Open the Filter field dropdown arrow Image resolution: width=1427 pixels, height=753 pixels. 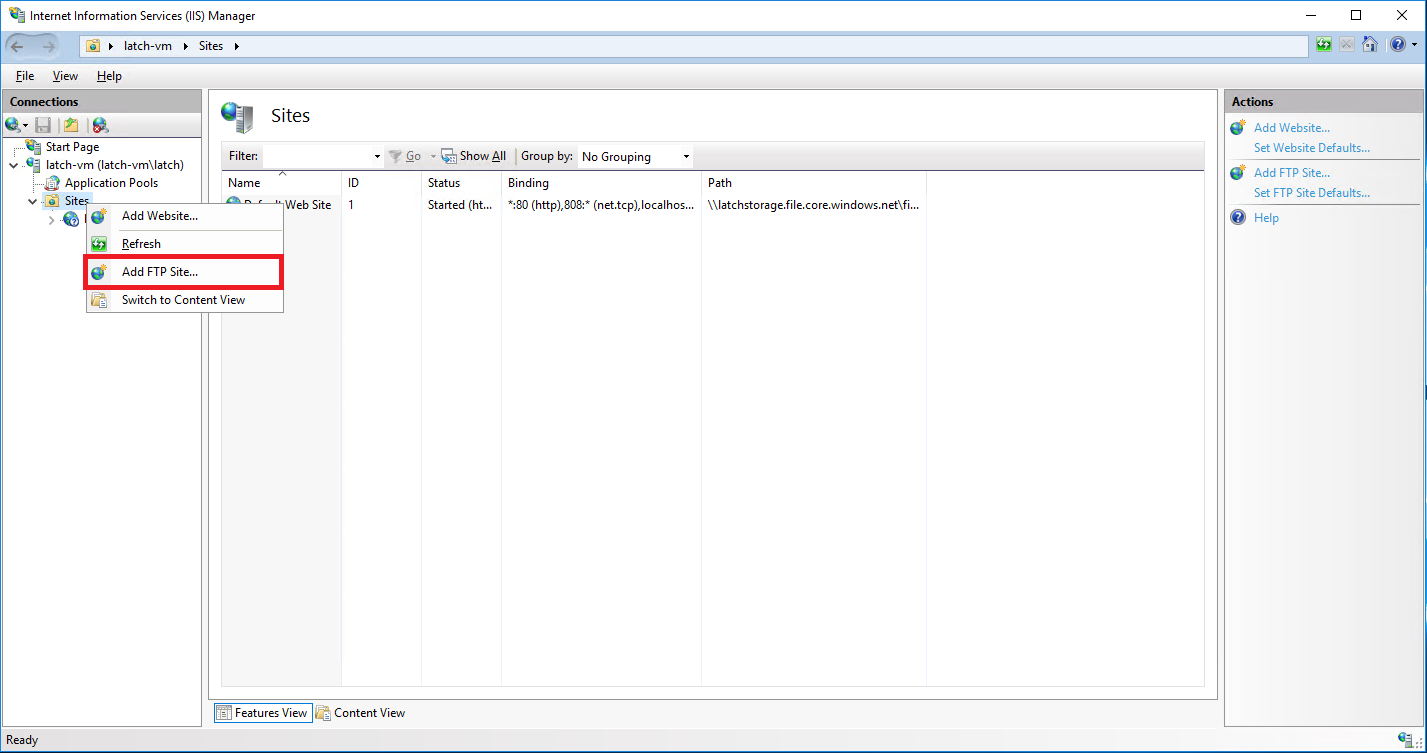377,157
